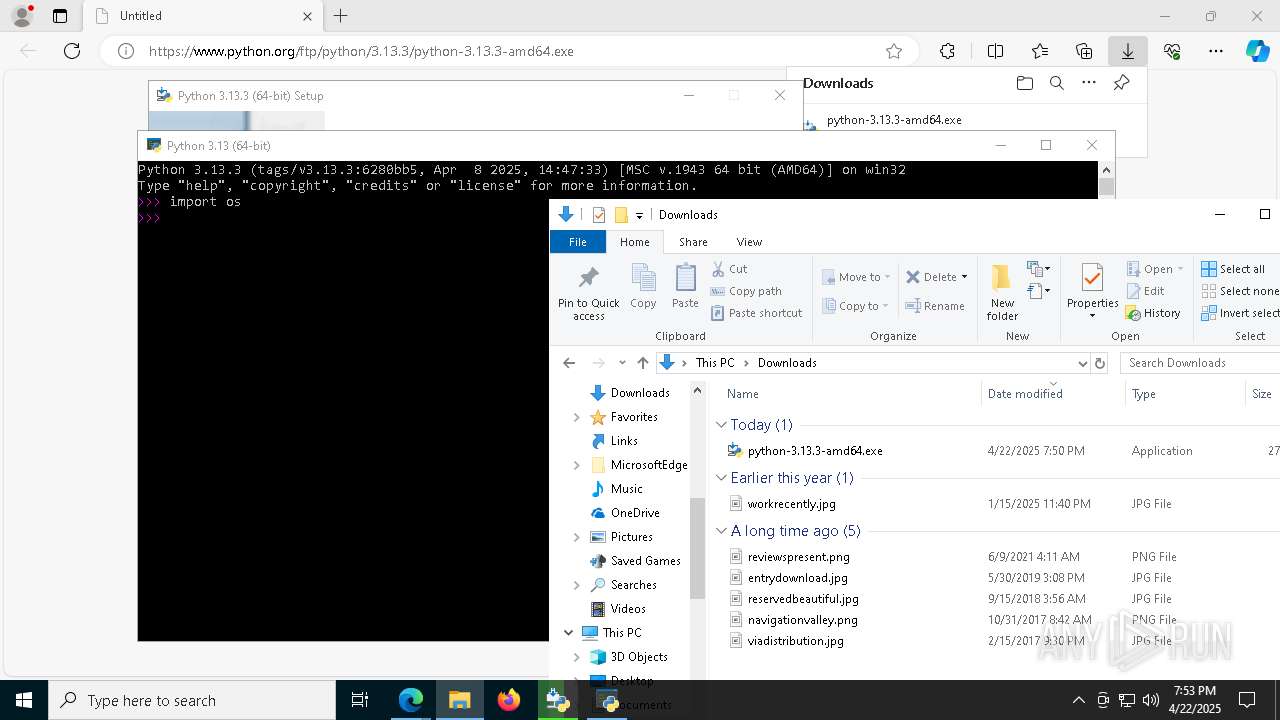Open Browser essentials heart icon
This screenshot has width=1280, height=720.
click(x=1172, y=51)
